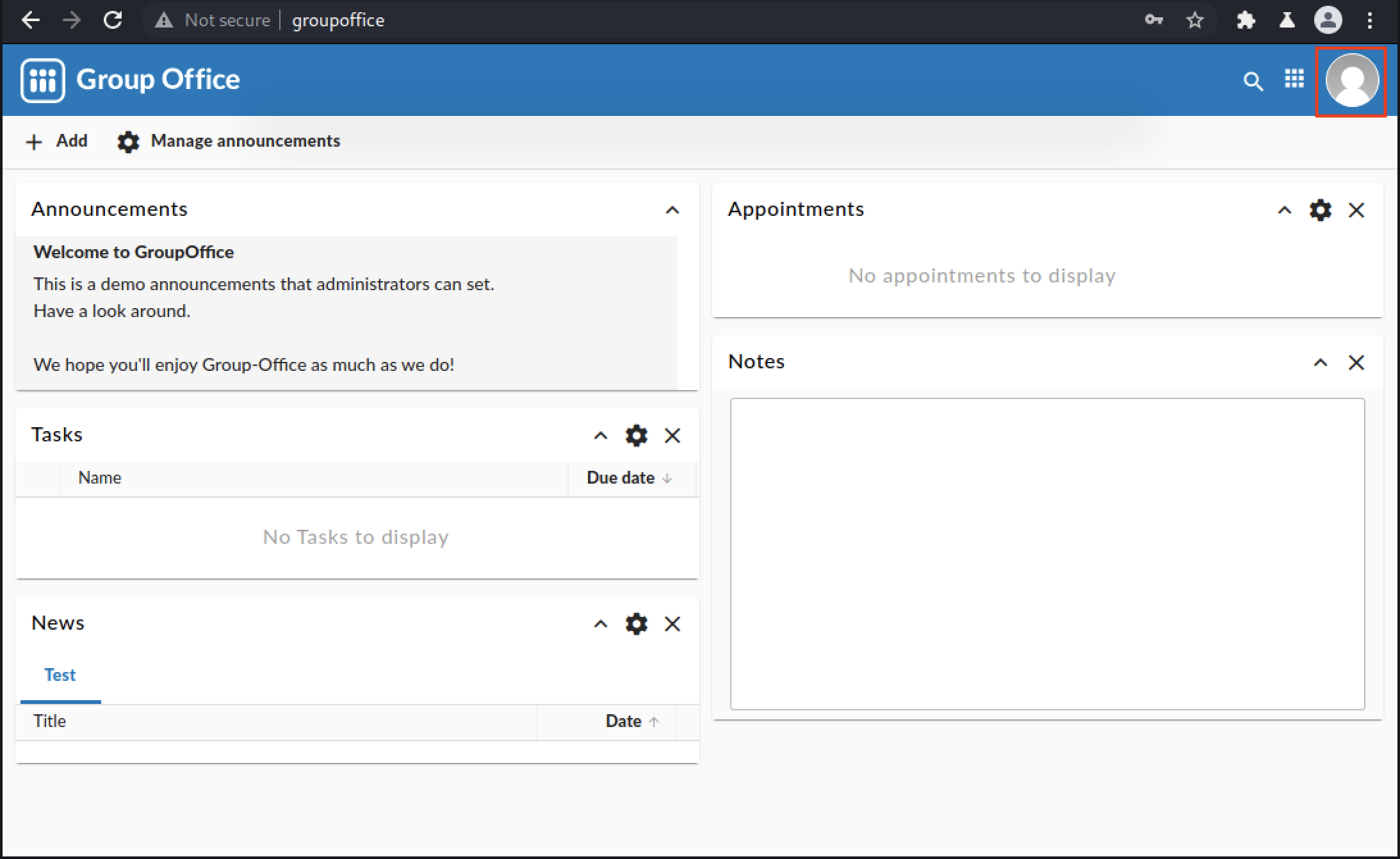
Task: Open browser saved passwords key icon
Action: pos(1153,20)
